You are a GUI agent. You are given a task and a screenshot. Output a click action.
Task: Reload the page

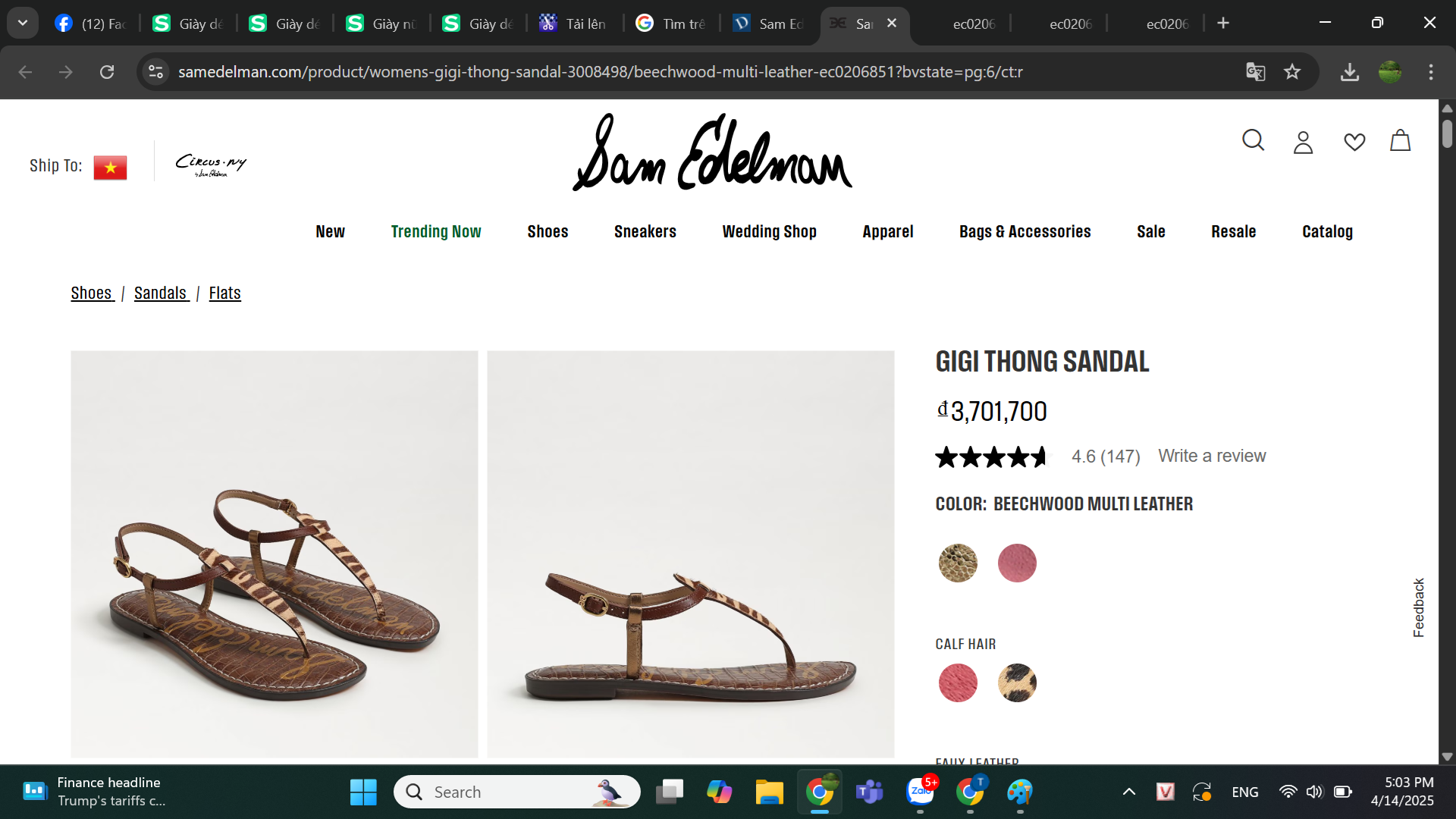[107, 72]
